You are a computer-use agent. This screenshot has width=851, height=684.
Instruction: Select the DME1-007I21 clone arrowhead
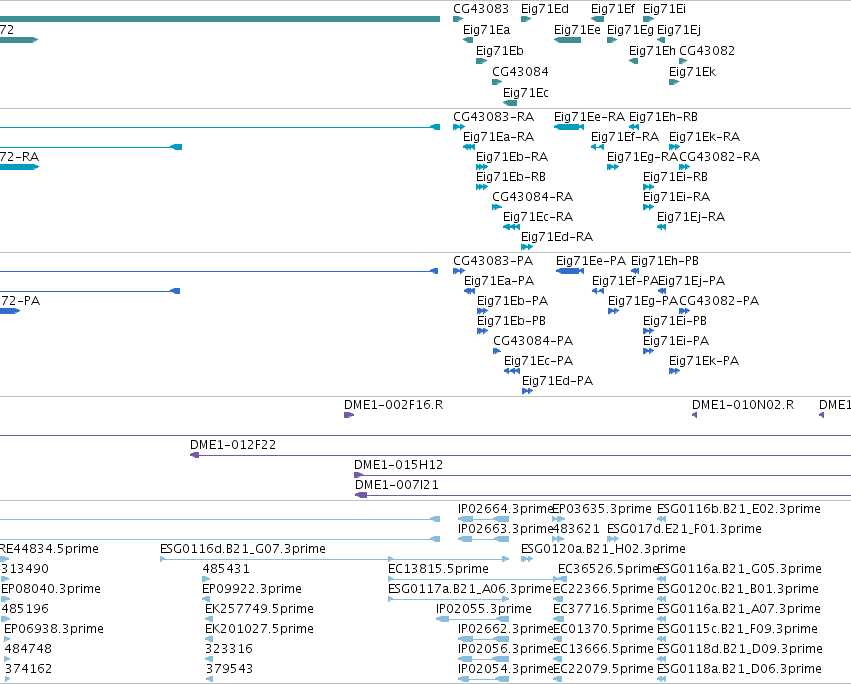pyautogui.click(x=361, y=495)
